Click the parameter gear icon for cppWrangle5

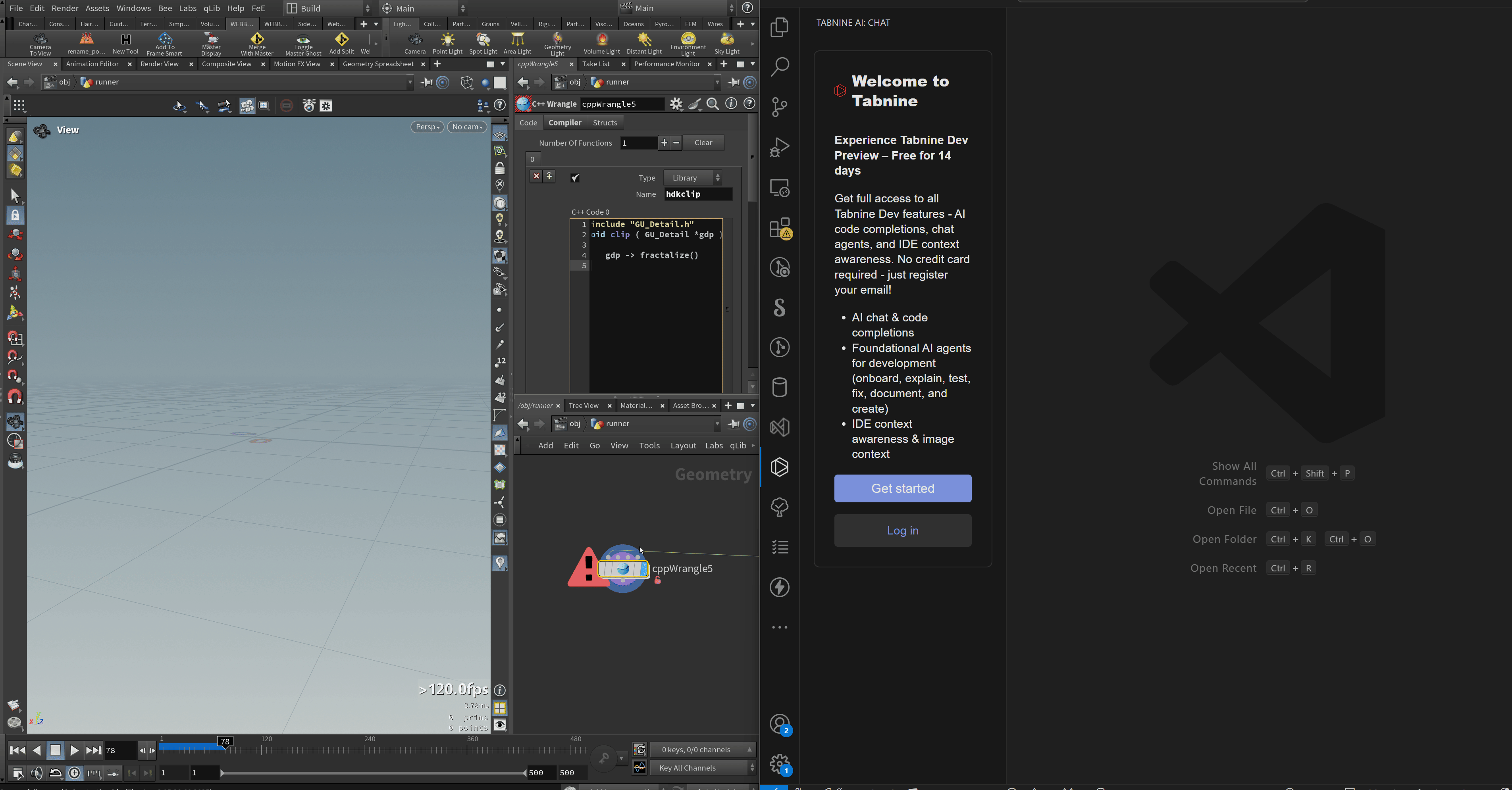click(676, 104)
